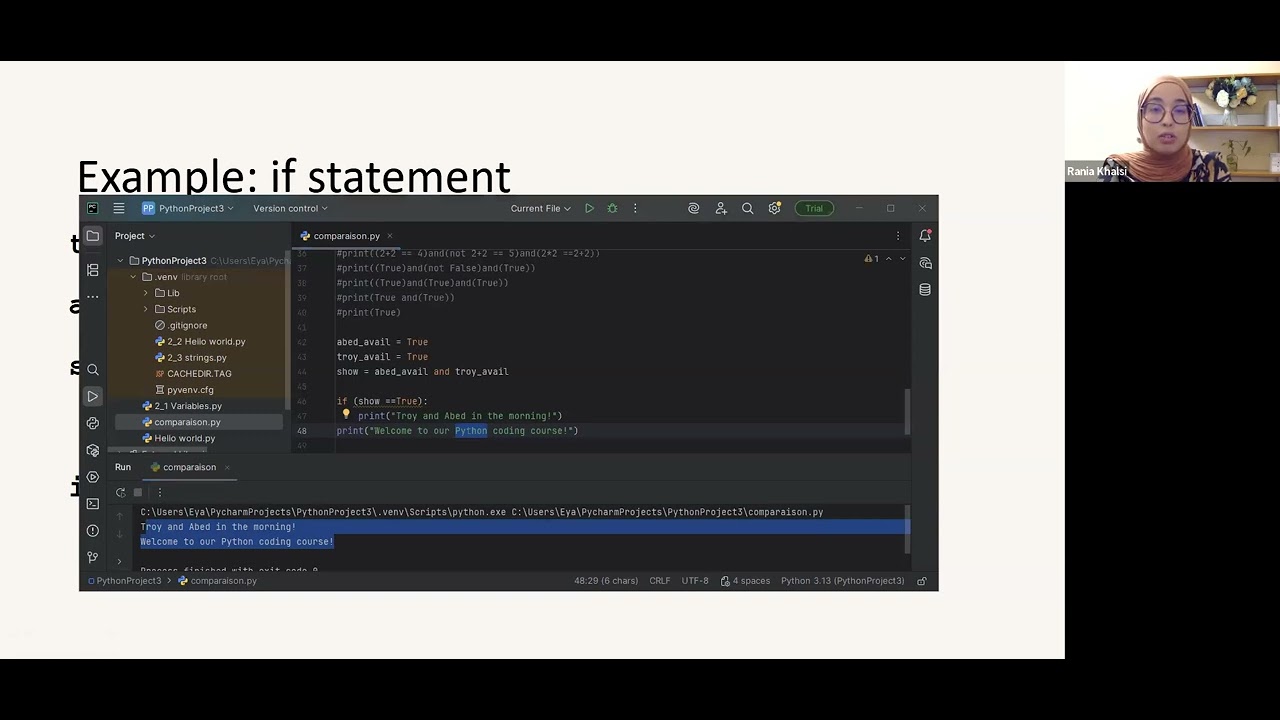1280x720 pixels.
Task: Click the 48:29 cursor position indicator
Action: [x=605, y=581]
